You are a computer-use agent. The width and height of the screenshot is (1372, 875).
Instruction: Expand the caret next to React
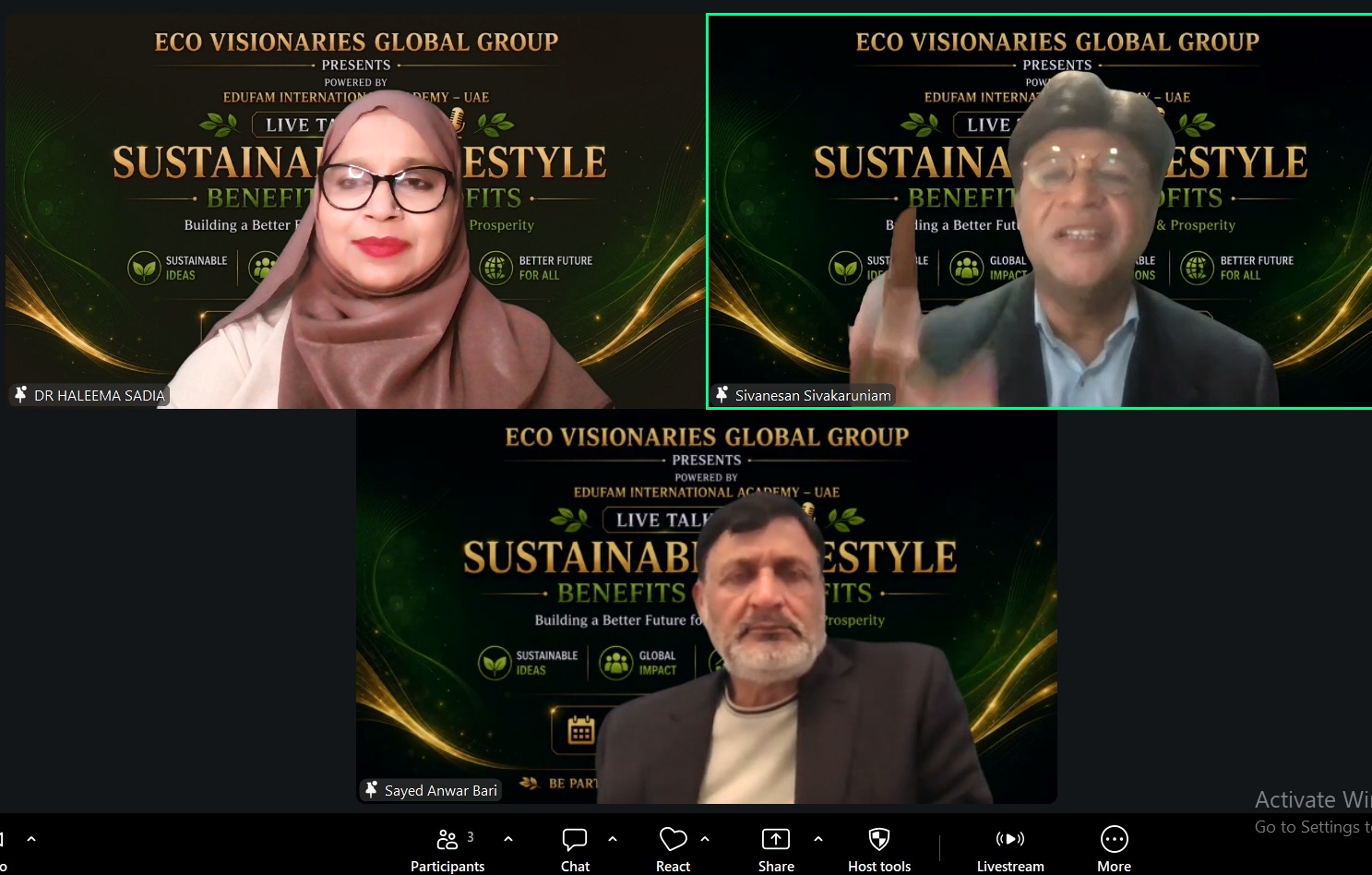click(x=705, y=839)
